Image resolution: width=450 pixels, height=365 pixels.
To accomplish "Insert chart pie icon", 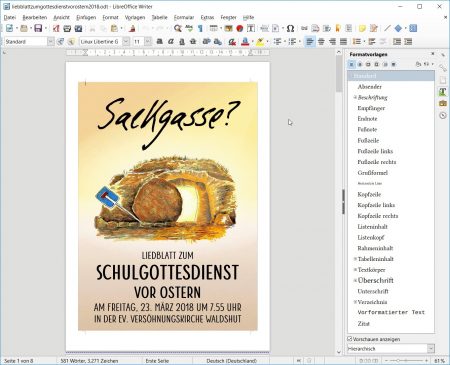I will 240,28.
